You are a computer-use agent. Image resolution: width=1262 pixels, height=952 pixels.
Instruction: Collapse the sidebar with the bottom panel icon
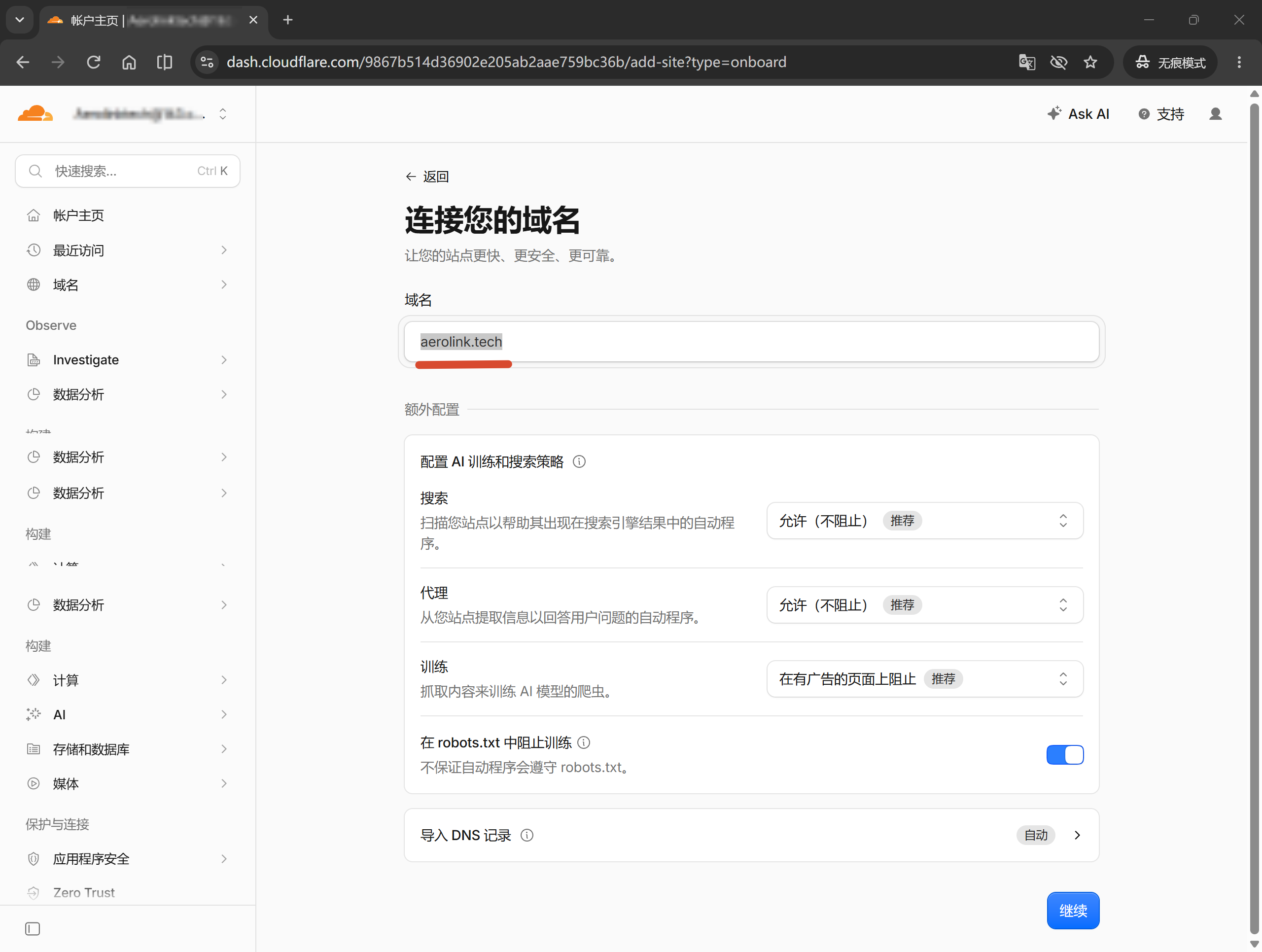[33, 929]
